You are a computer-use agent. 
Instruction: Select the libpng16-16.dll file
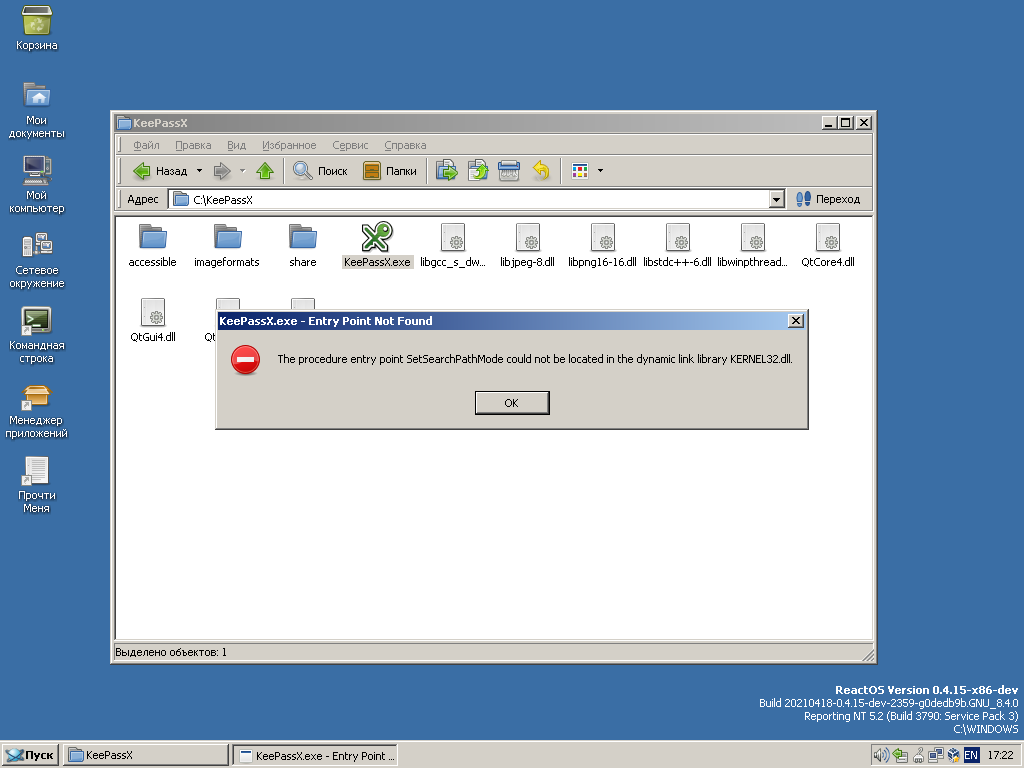(602, 246)
